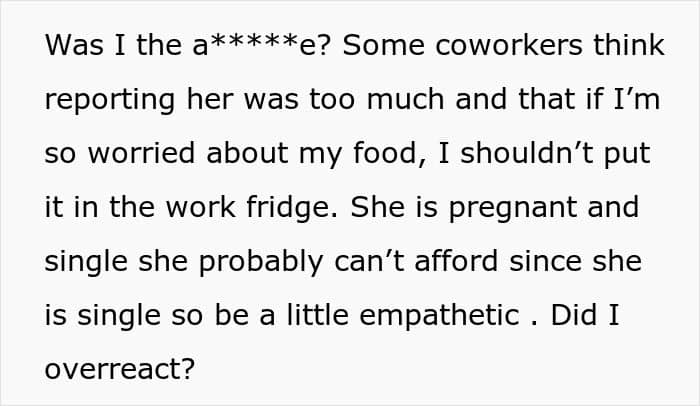This screenshot has height=406, width=700.
Task: Click the word "think" ending the first line
Action: click(x=629, y=45)
